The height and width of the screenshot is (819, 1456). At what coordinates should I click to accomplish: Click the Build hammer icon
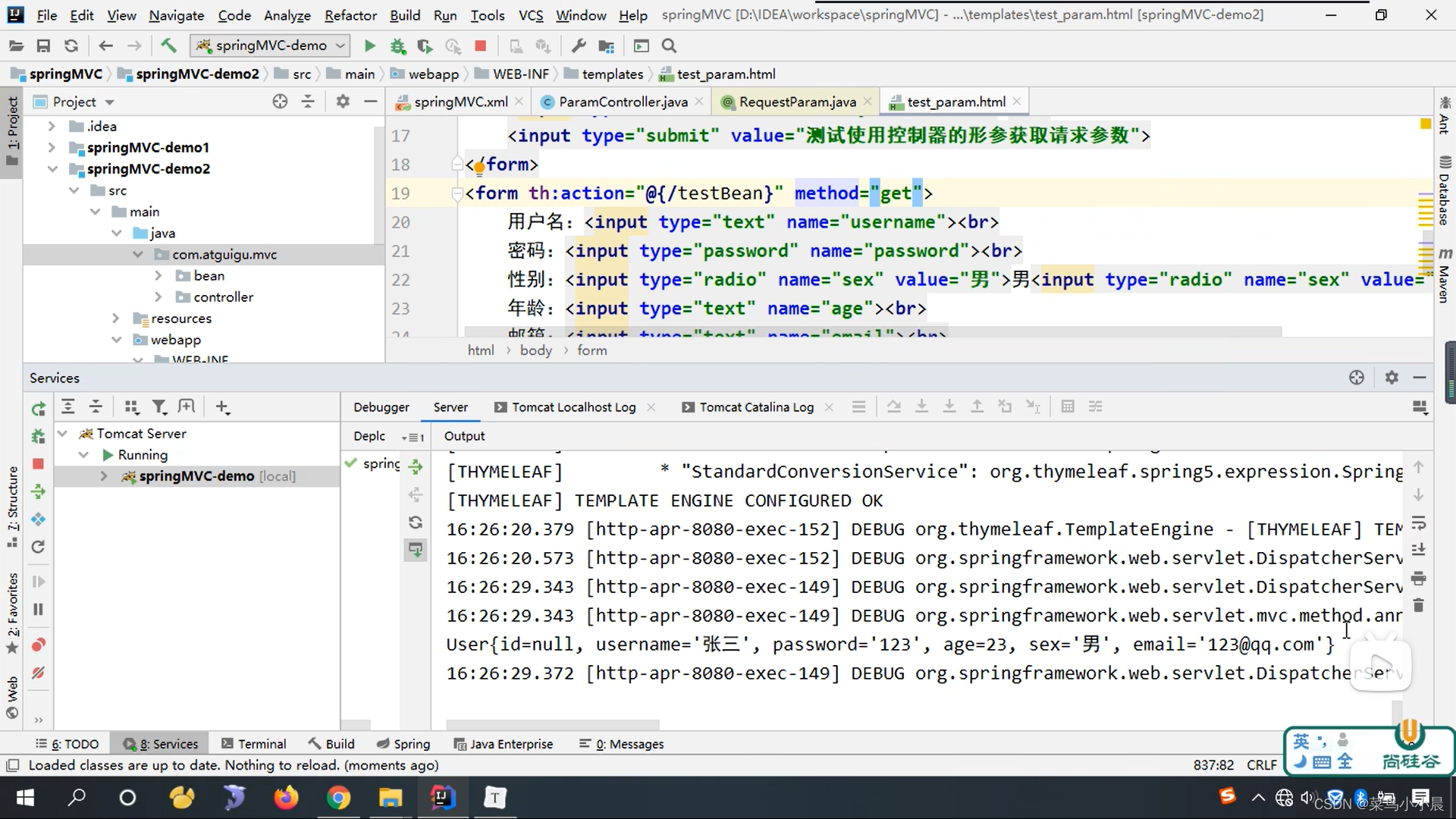168,45
